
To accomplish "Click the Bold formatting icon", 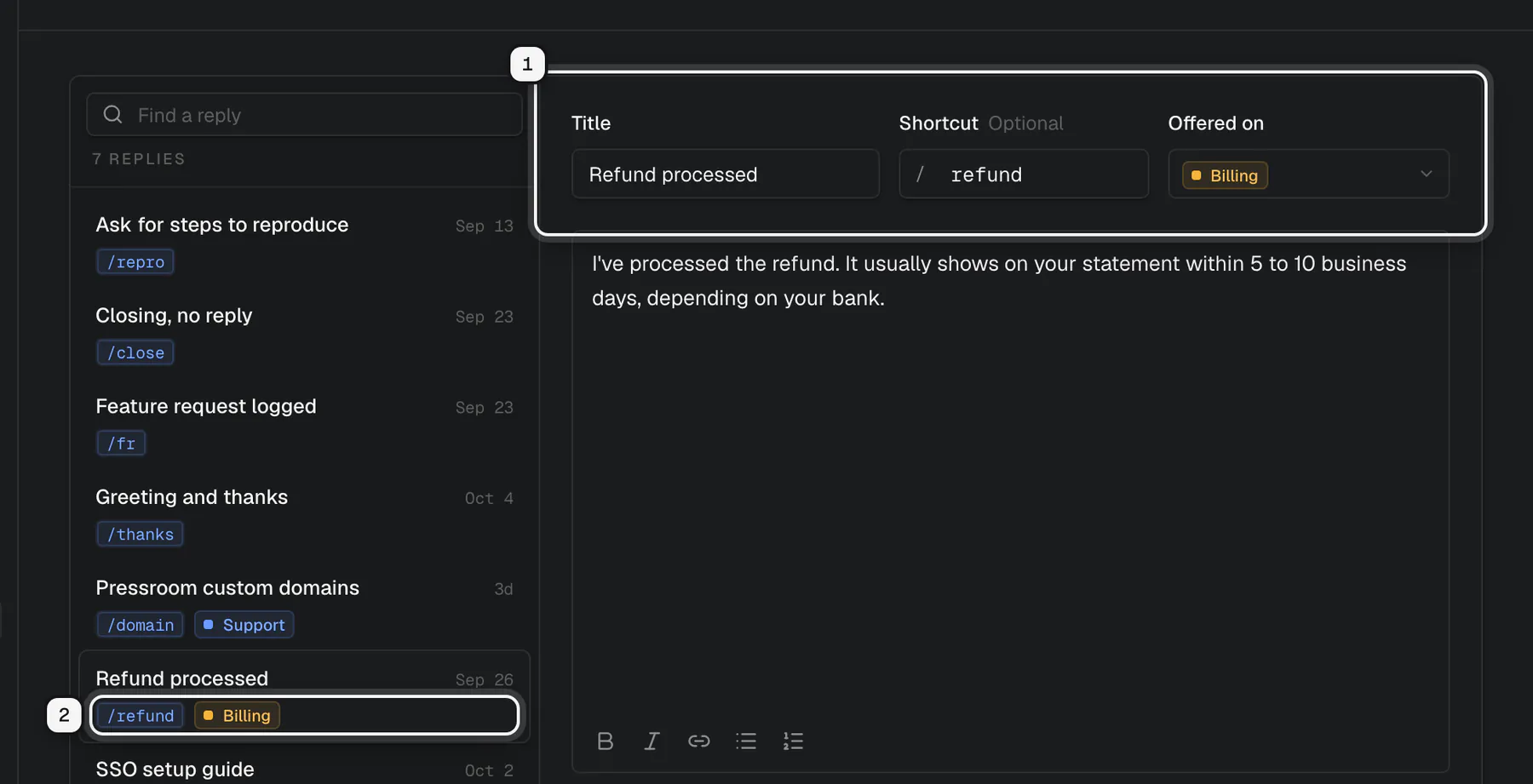I will 605,741.
